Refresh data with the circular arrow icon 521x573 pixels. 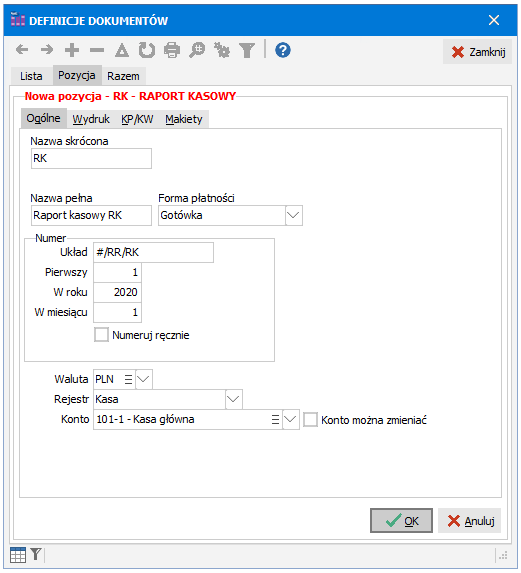[x=147, y=50]
